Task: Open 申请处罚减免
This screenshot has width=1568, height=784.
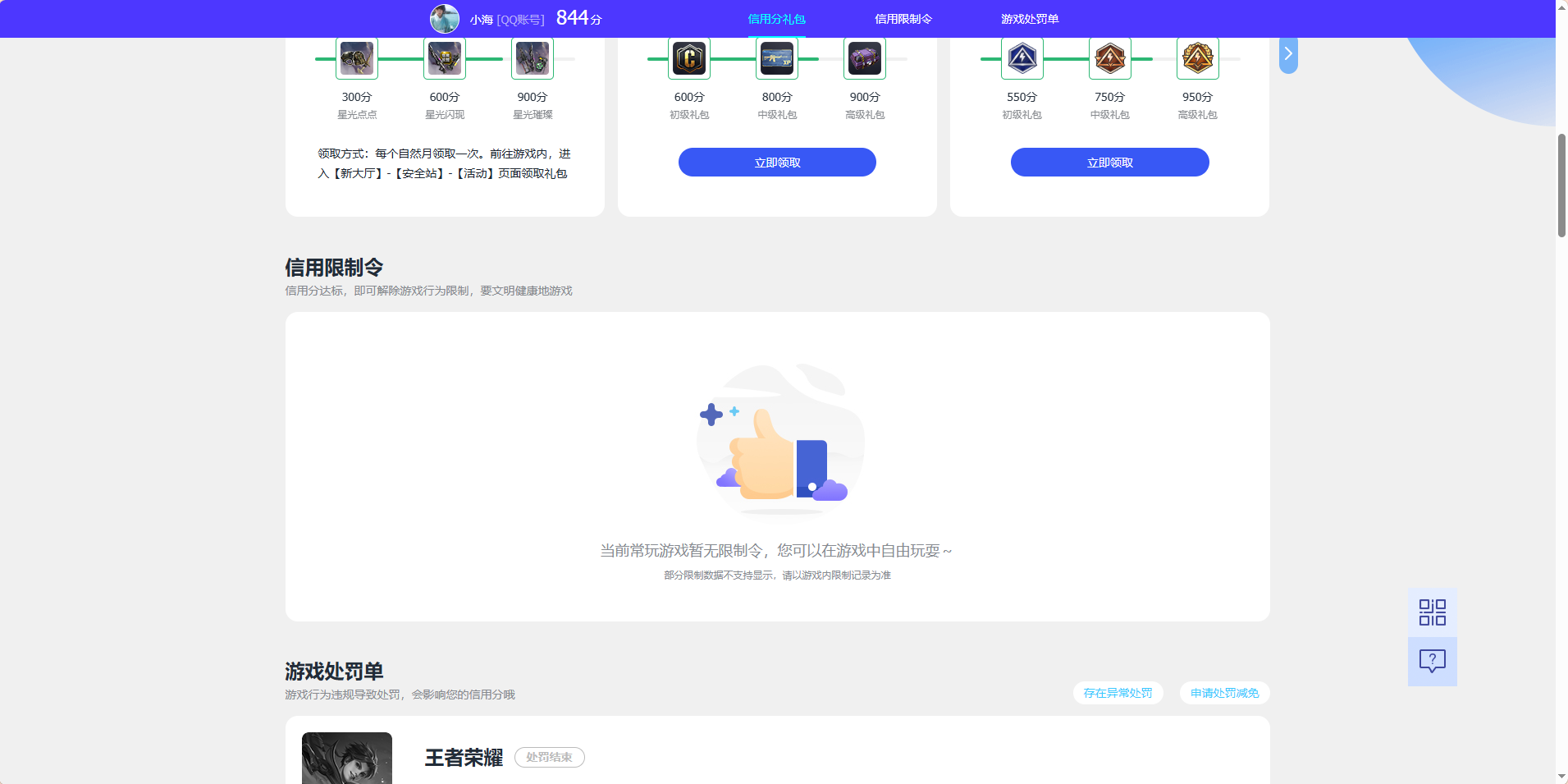Action: coord(1223,693)
